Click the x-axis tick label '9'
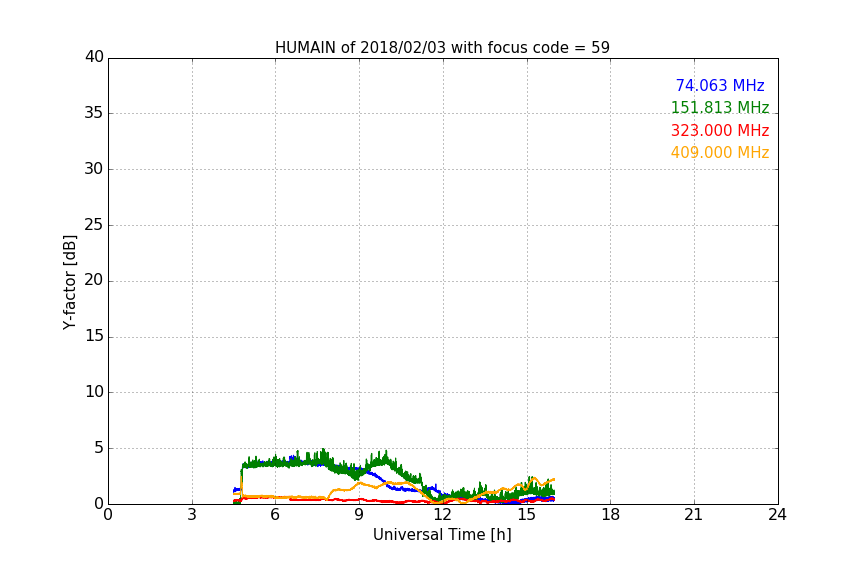 tap(359, 515)
